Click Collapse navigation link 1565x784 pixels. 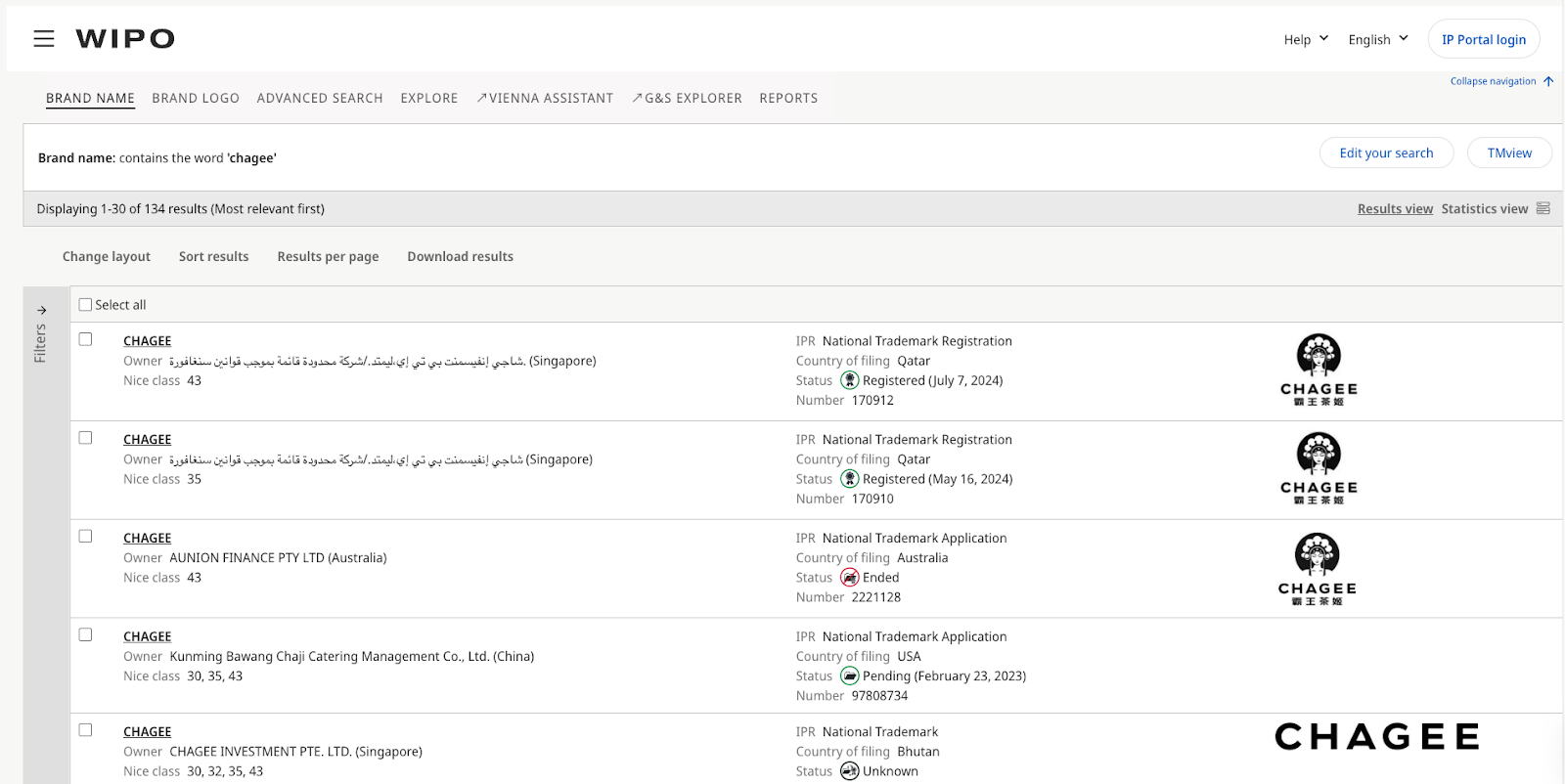1493,81
